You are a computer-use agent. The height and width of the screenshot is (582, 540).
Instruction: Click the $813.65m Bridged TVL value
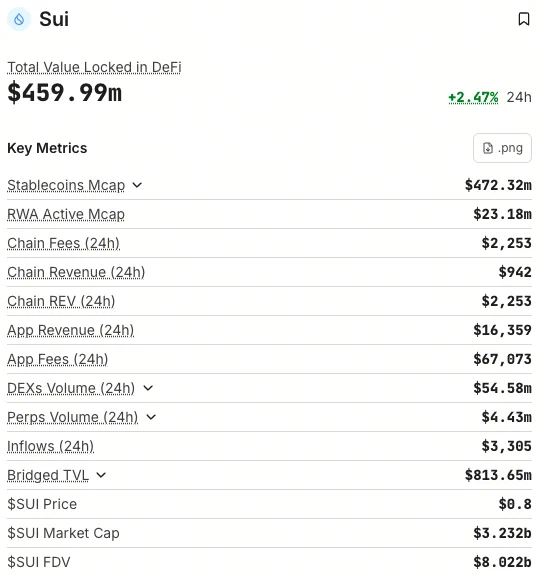tap(498, 475)
